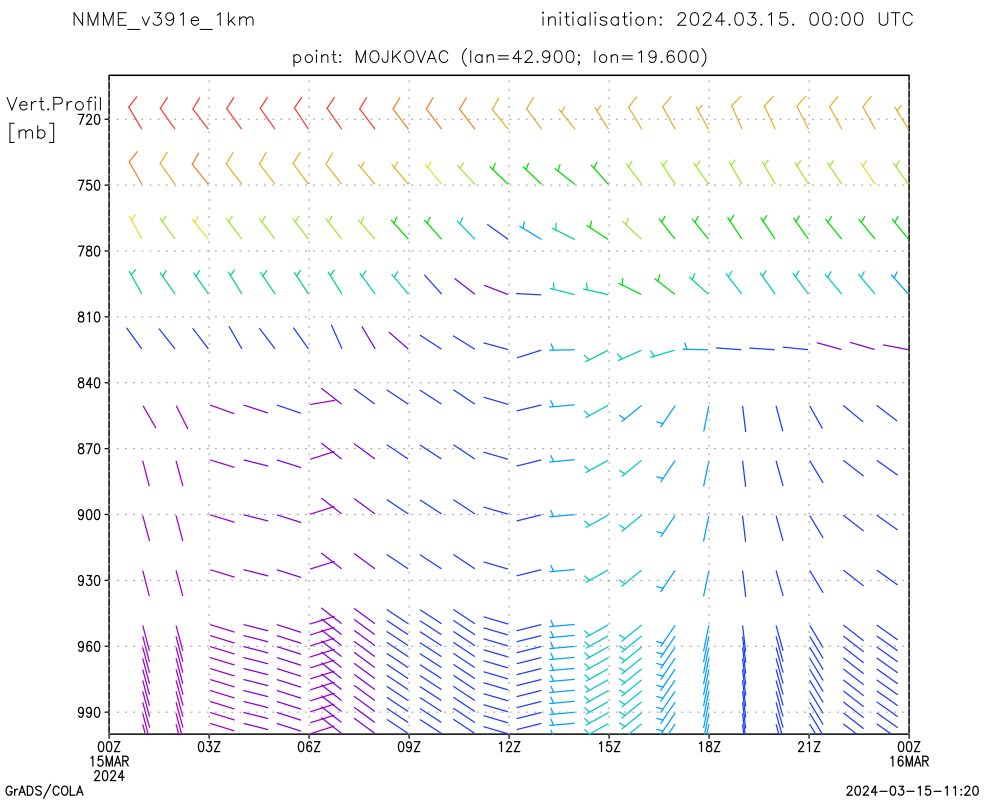Image resolution: width=1000 pixels, height=800 pixels.
Task: Click the 00Z 15MAR 2024 time label
Action: click(109, 761)
